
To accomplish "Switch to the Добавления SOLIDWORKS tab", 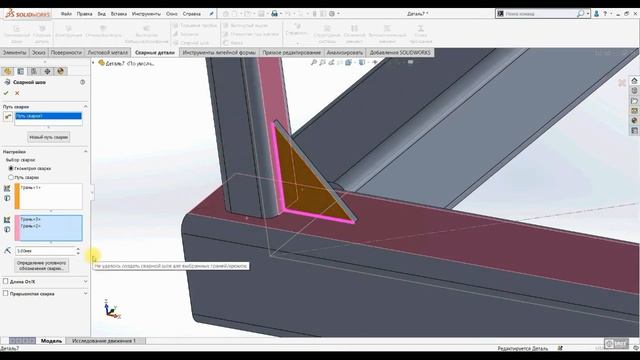I will point(400,53).
